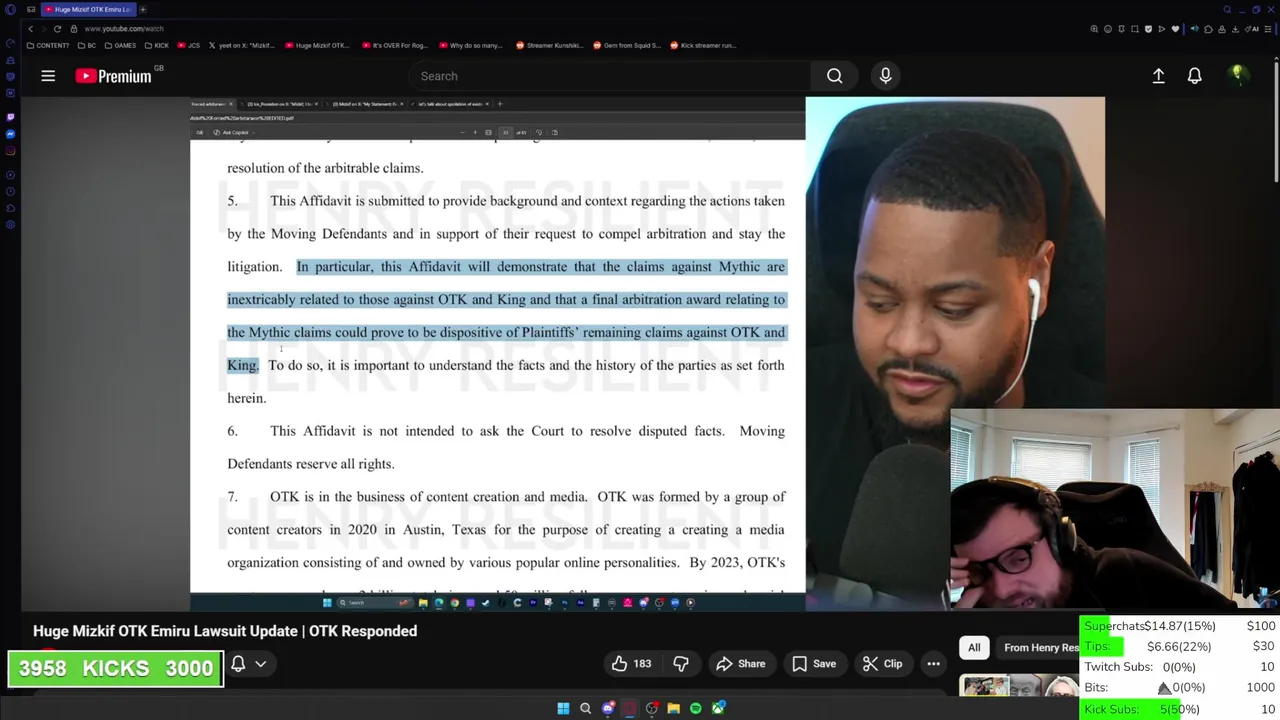Open the CONTENT? bookmarks folder
Image resolution: width=1280 pixels, height=720 pixels.
(48, 45)
